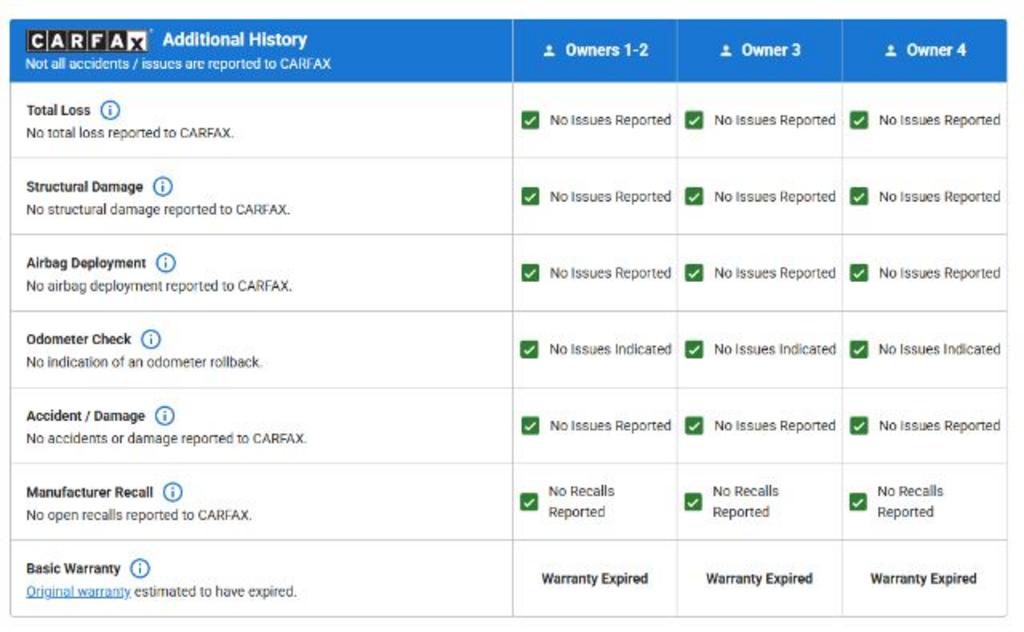Open info icon beside Total Loss
The image size is (1024, 632).
pos(110,110)
